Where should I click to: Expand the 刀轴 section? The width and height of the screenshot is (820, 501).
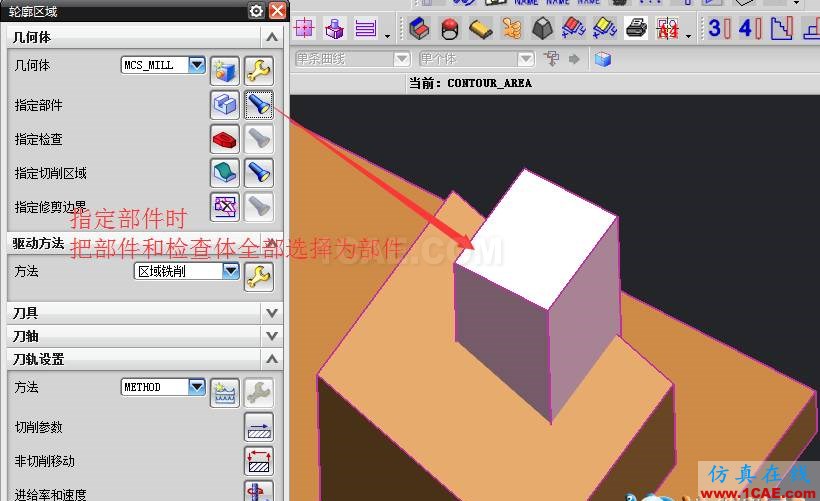pos(271,336)
